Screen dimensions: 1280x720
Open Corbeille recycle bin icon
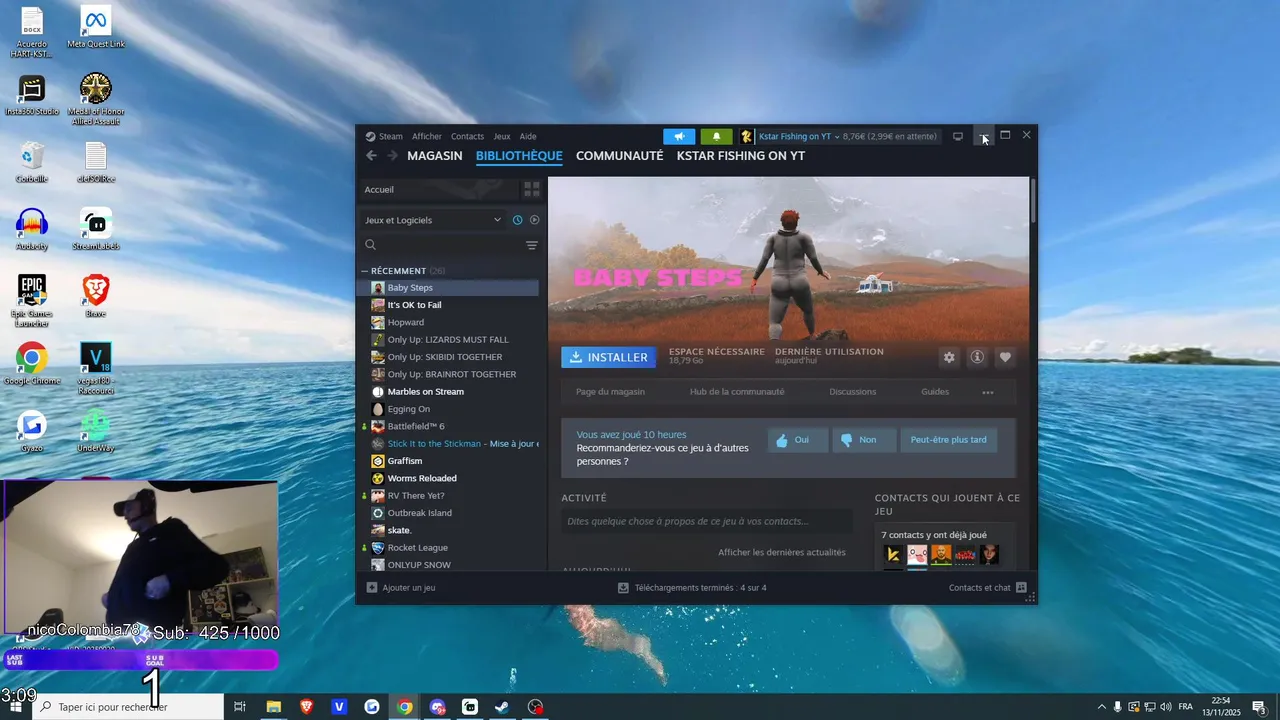(32, 162)
